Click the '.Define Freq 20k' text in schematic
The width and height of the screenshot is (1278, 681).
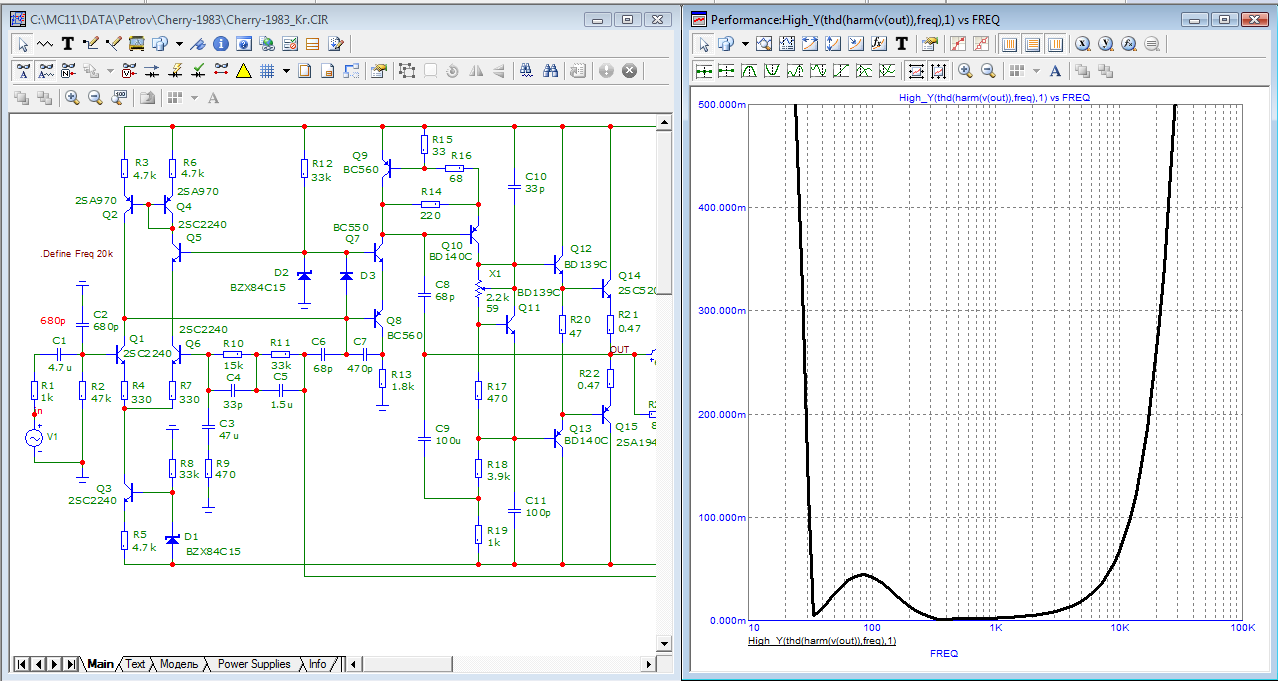(x=76, y=254)
